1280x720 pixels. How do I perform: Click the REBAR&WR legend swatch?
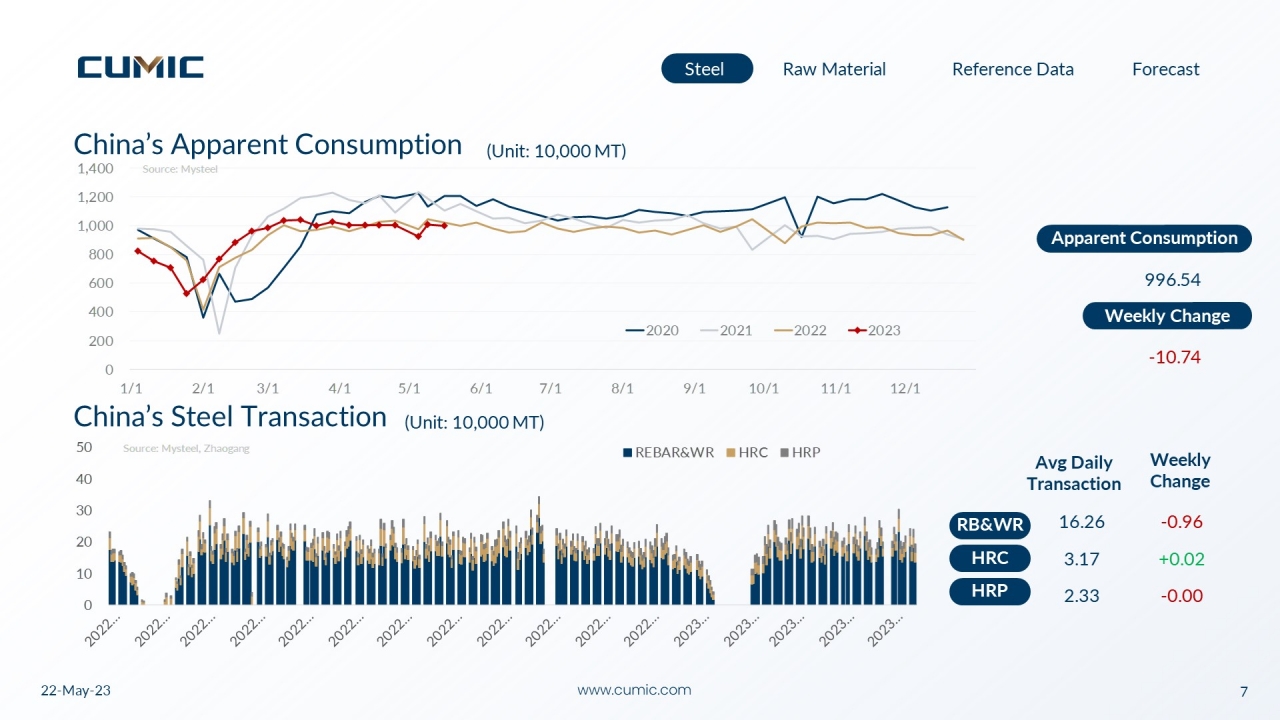[628, 452]
